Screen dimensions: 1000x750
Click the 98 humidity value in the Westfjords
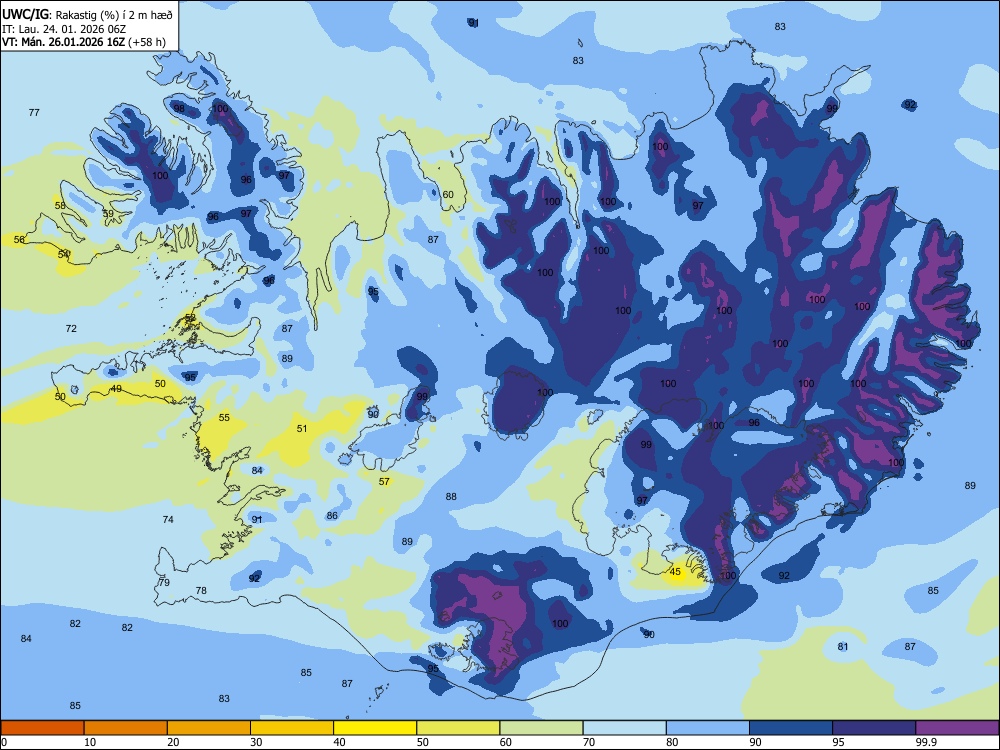coord(179,108)
